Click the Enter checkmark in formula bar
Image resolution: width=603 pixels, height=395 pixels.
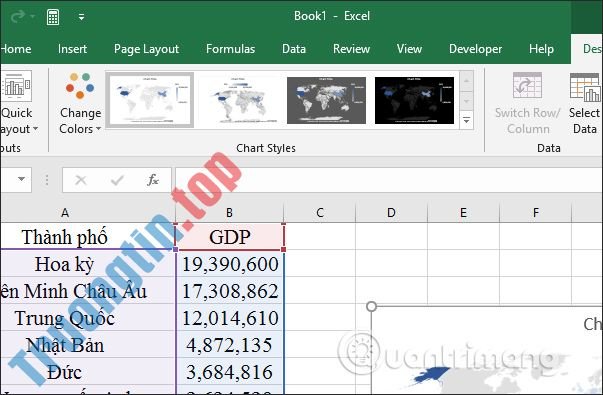coord(117,180)
